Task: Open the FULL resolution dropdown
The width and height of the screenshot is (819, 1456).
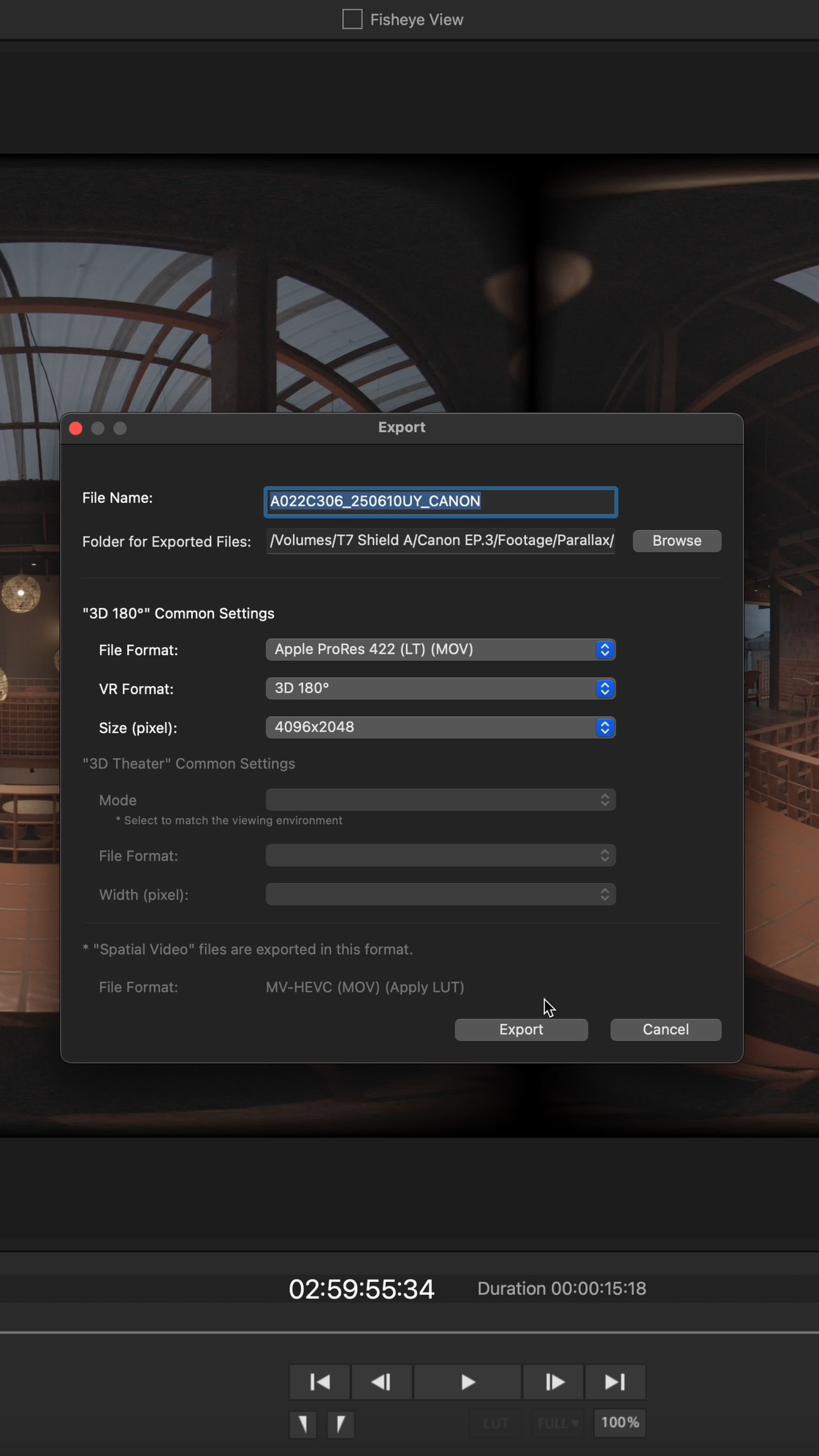Action: click(x=557, y=1423)
